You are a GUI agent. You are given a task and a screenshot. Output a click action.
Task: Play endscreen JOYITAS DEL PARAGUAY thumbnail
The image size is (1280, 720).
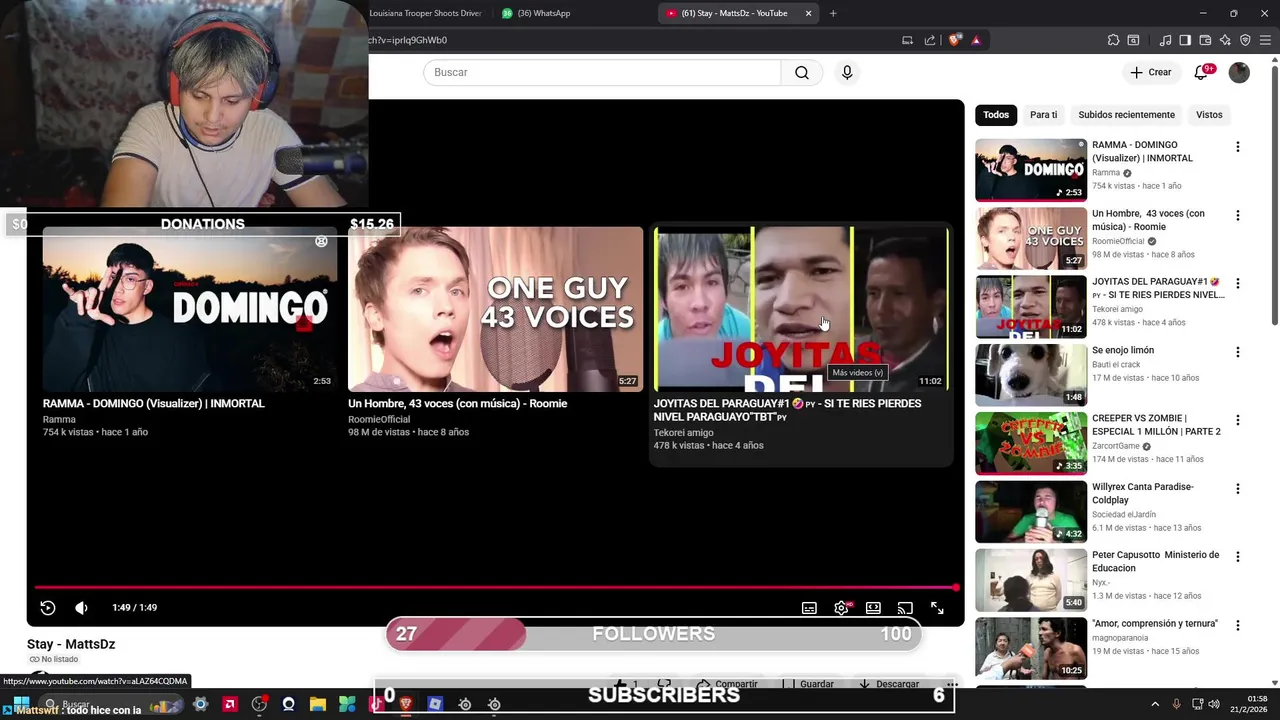[x=801, y=309]
